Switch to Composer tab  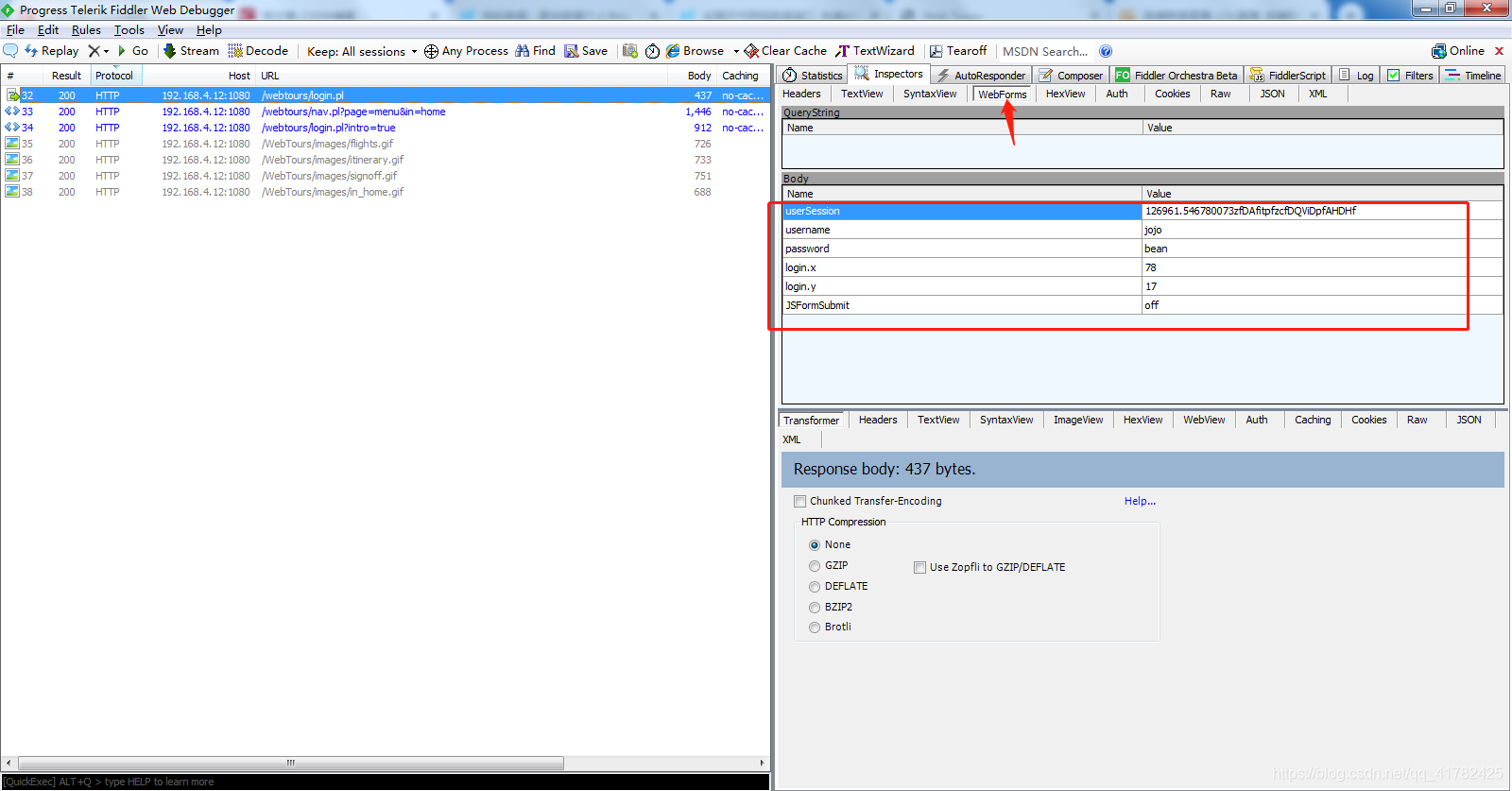pos(1071,76)
